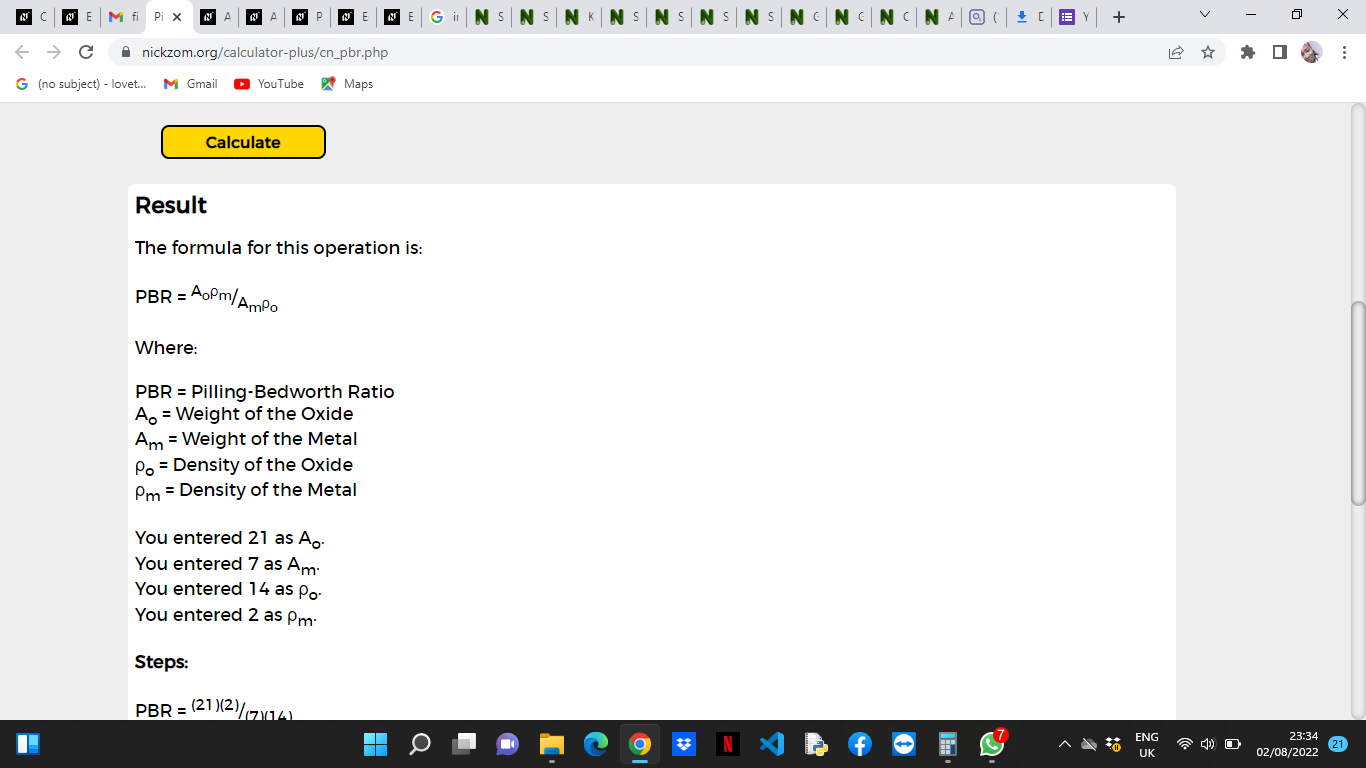This screenshot has width=1366, height=768.
Task: Open the YouTube bookmark
Action: [269, 84]
